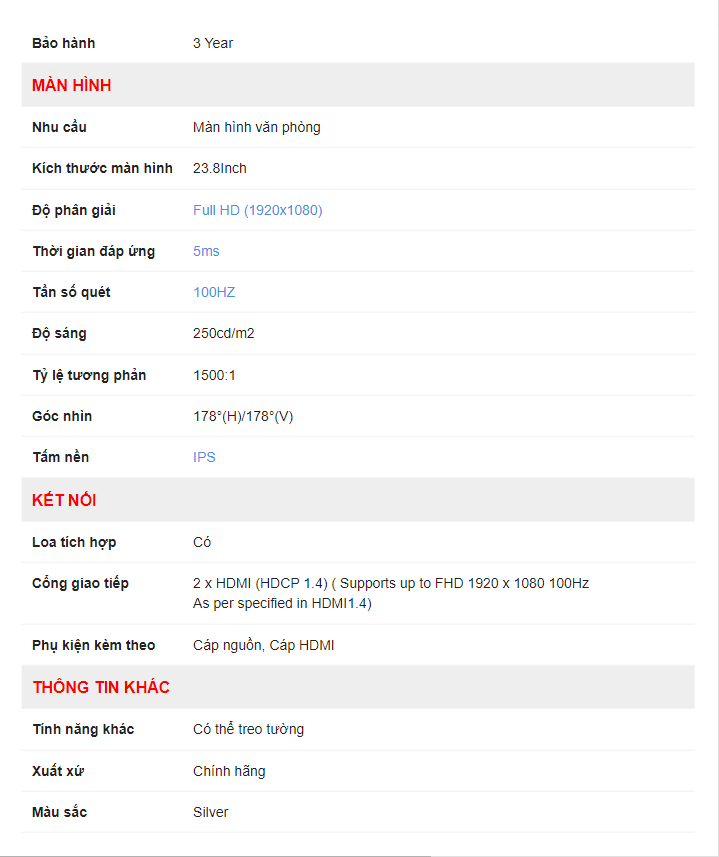Open the Full HD (1920x1080) link
Screen dimensions: 719x857
point(257,210)
